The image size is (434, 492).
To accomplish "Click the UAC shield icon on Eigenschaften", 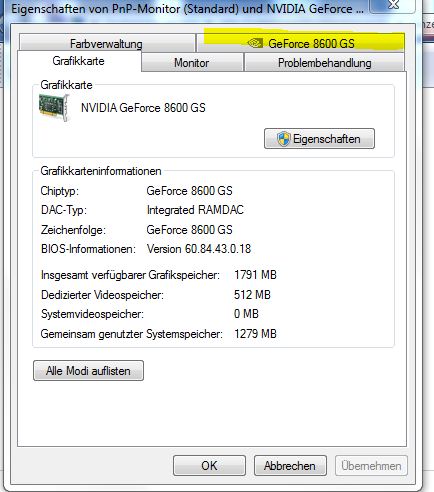I will coord(283,139).
